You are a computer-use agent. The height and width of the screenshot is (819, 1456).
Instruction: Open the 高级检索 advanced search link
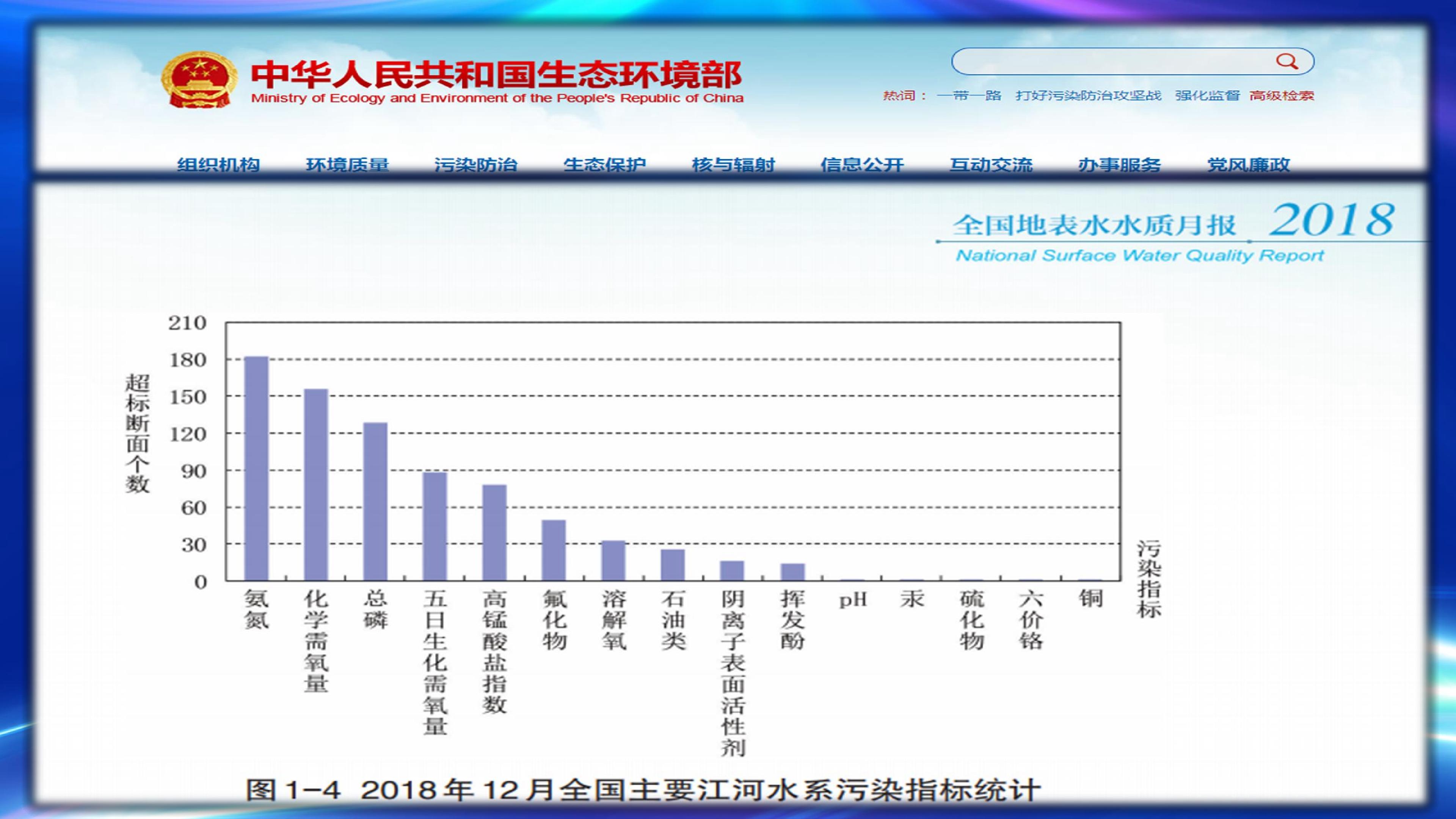1282,96
